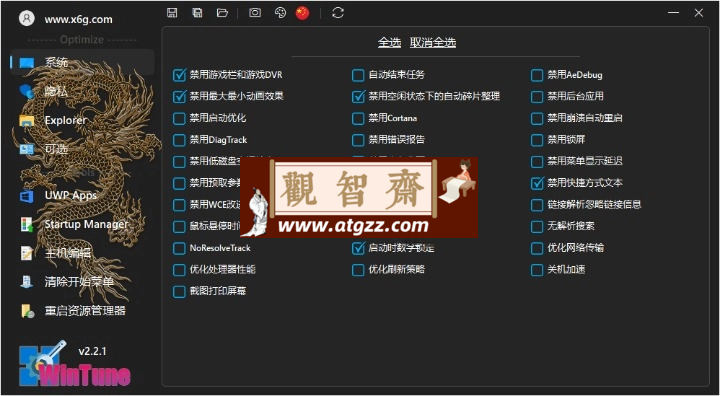The width and height of the screenshot is (720, 396).
Task: Enable the 禁用错误报告 checkbox
Action: click(x=358, y=140)
